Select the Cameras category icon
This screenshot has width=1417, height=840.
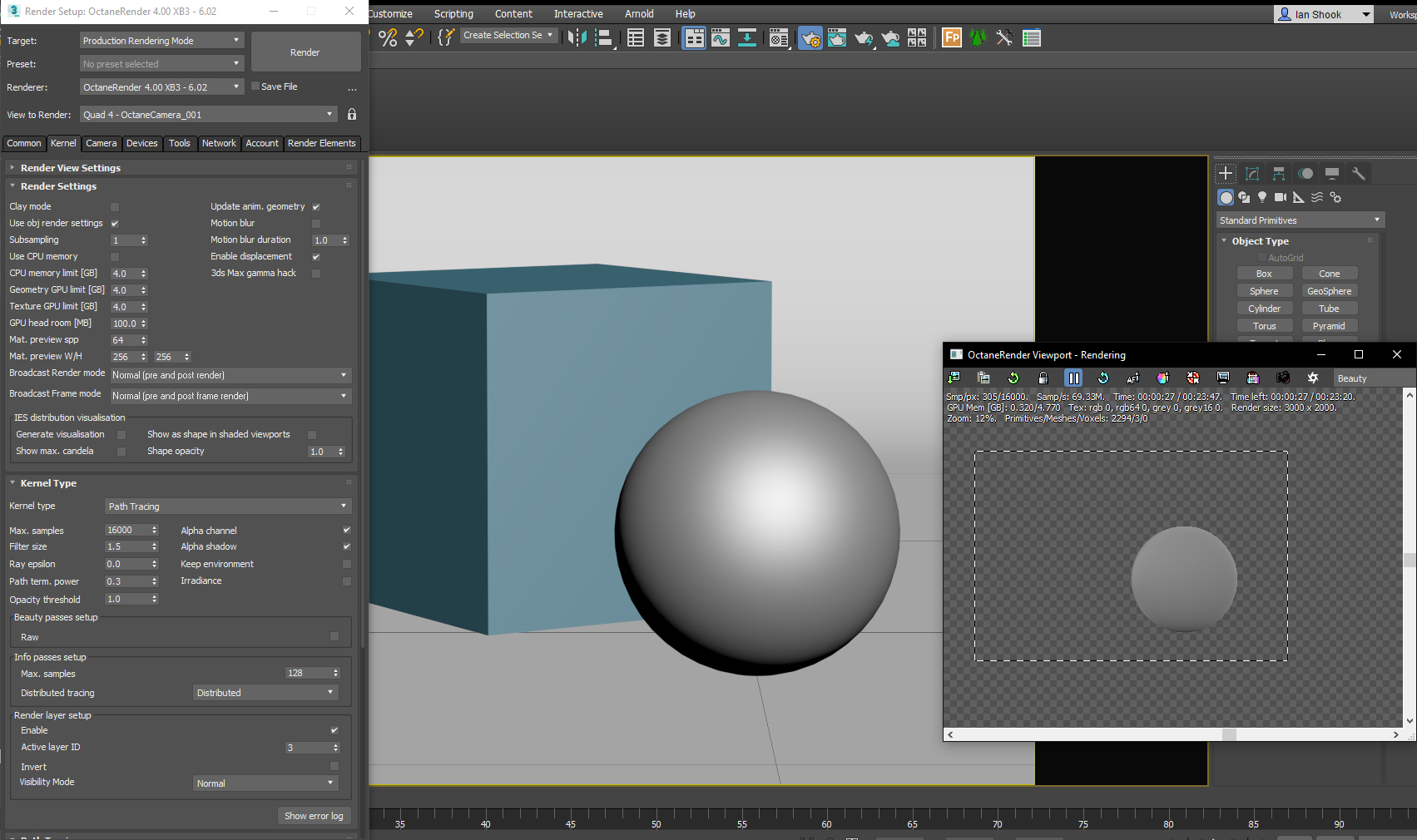1281,197
